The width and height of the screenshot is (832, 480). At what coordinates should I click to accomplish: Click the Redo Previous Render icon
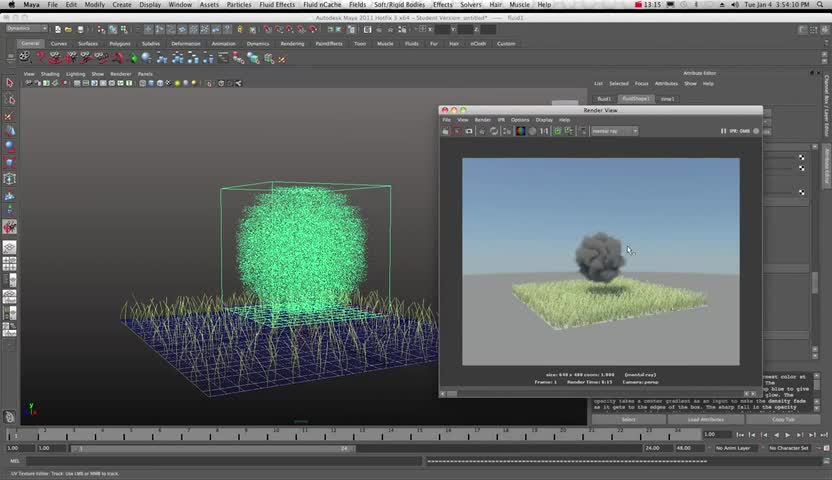tap(446, 131)
